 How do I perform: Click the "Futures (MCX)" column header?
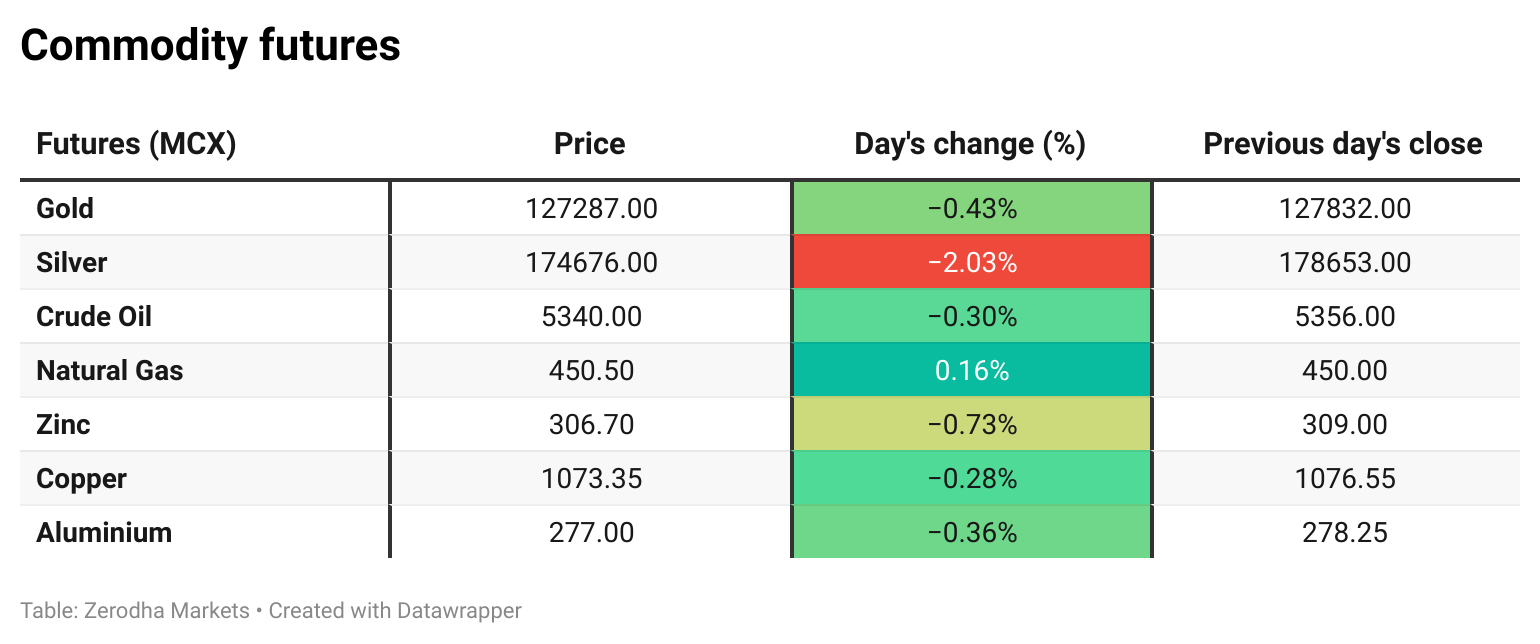[136, 144]
